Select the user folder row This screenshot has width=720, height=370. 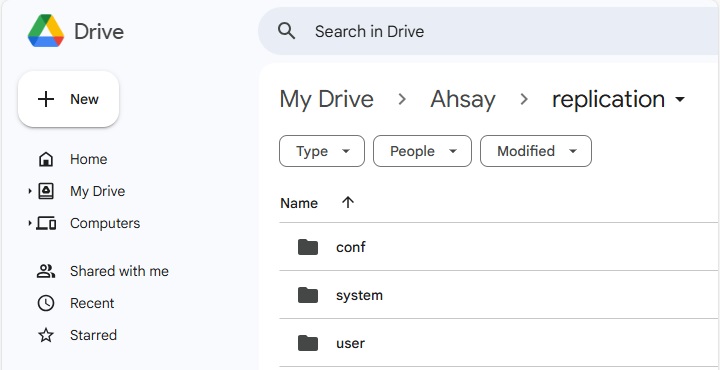[500, 343]
